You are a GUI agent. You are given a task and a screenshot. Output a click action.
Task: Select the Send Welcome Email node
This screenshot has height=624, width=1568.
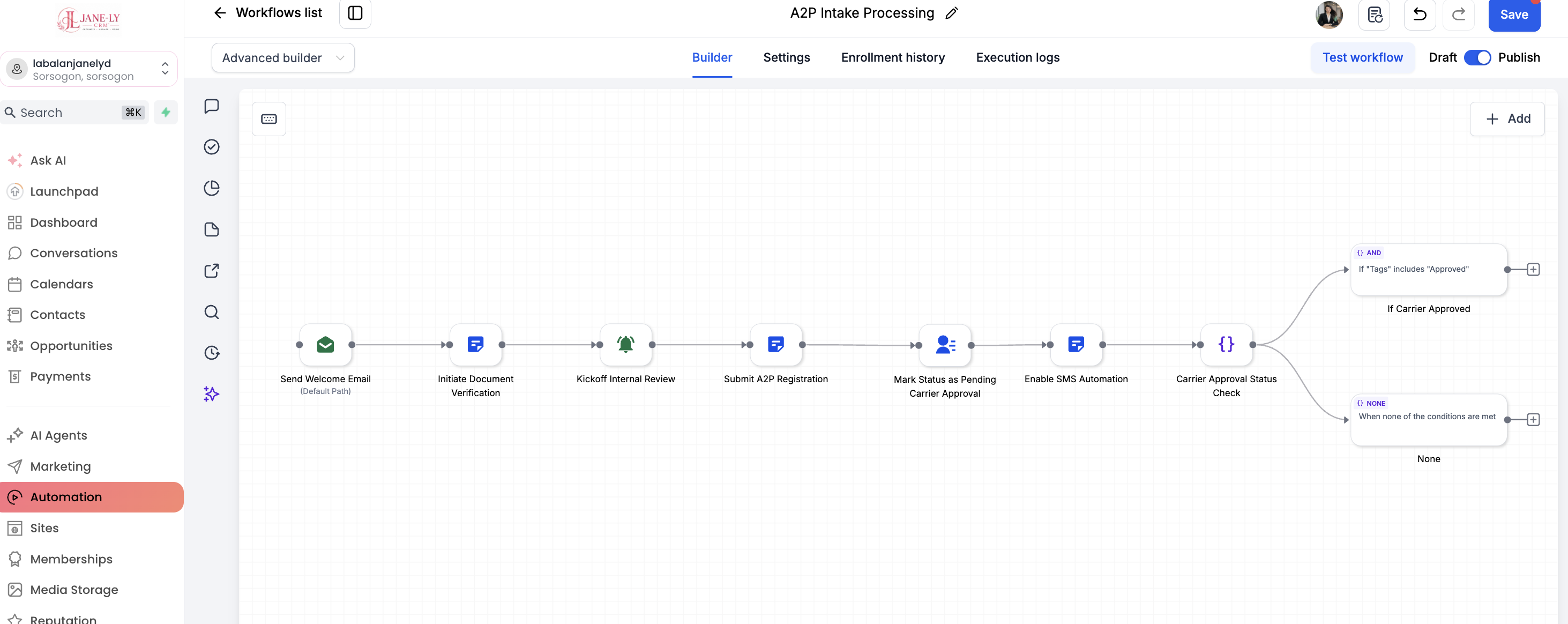(325, 345)
